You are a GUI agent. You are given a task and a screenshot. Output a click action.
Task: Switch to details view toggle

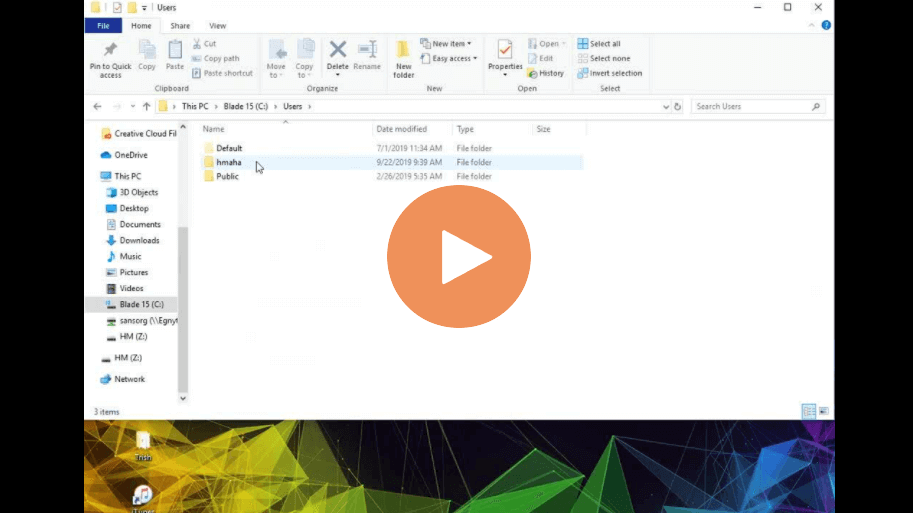tap(808, 411)
